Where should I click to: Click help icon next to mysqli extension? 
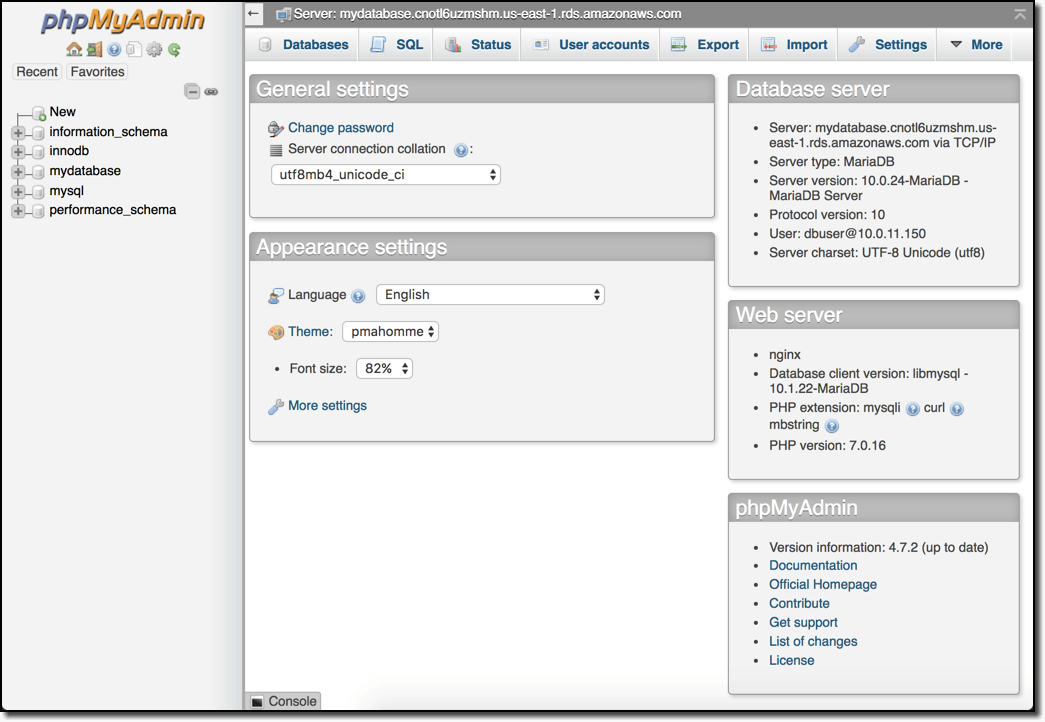coord(913,409)
